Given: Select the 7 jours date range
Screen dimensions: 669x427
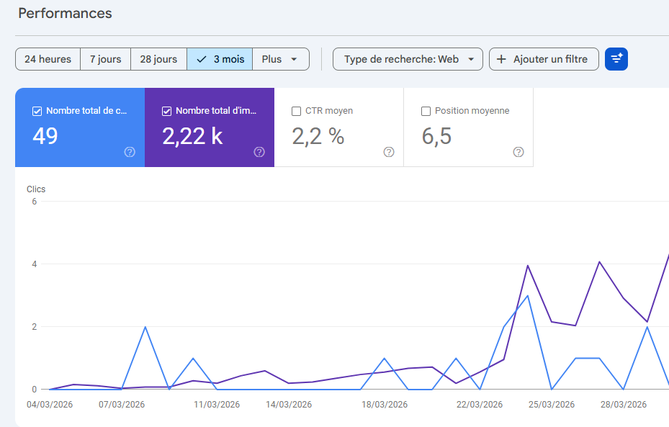Looking at the screenshot, I should point(105,59).
